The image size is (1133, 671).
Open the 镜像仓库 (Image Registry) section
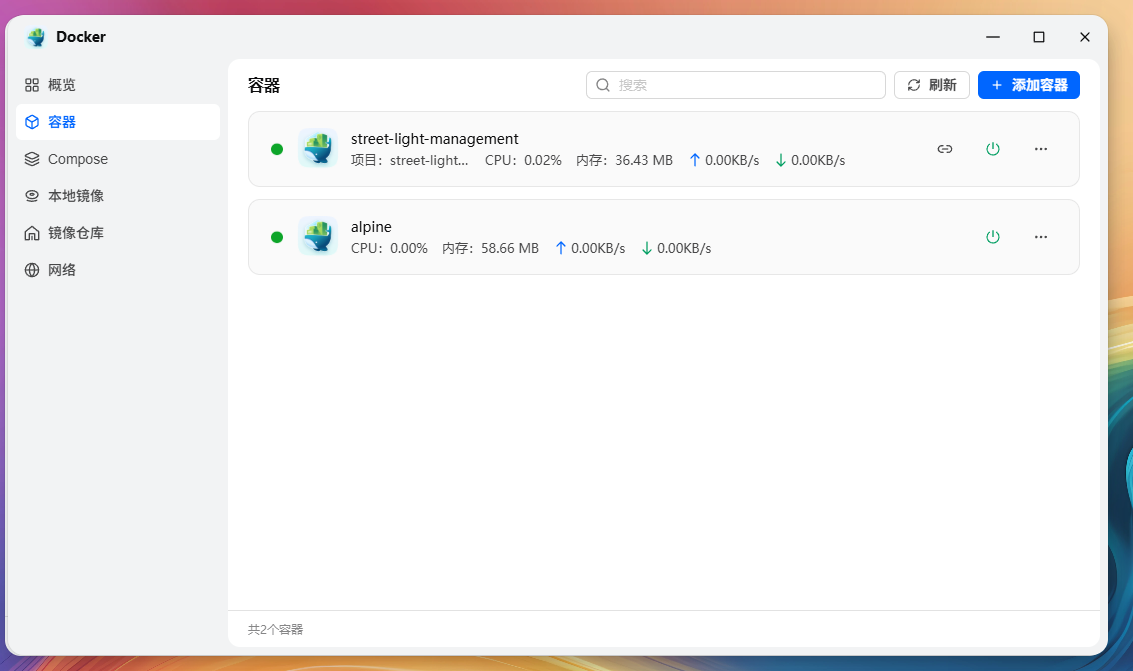tap(69, 232)
